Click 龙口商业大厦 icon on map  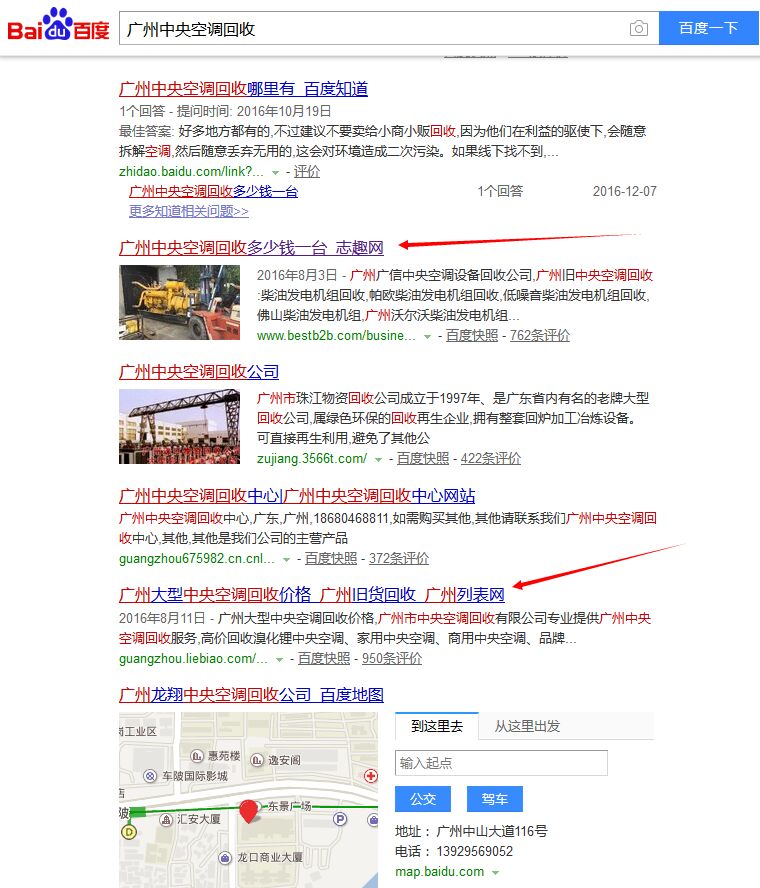coord(225,858)
